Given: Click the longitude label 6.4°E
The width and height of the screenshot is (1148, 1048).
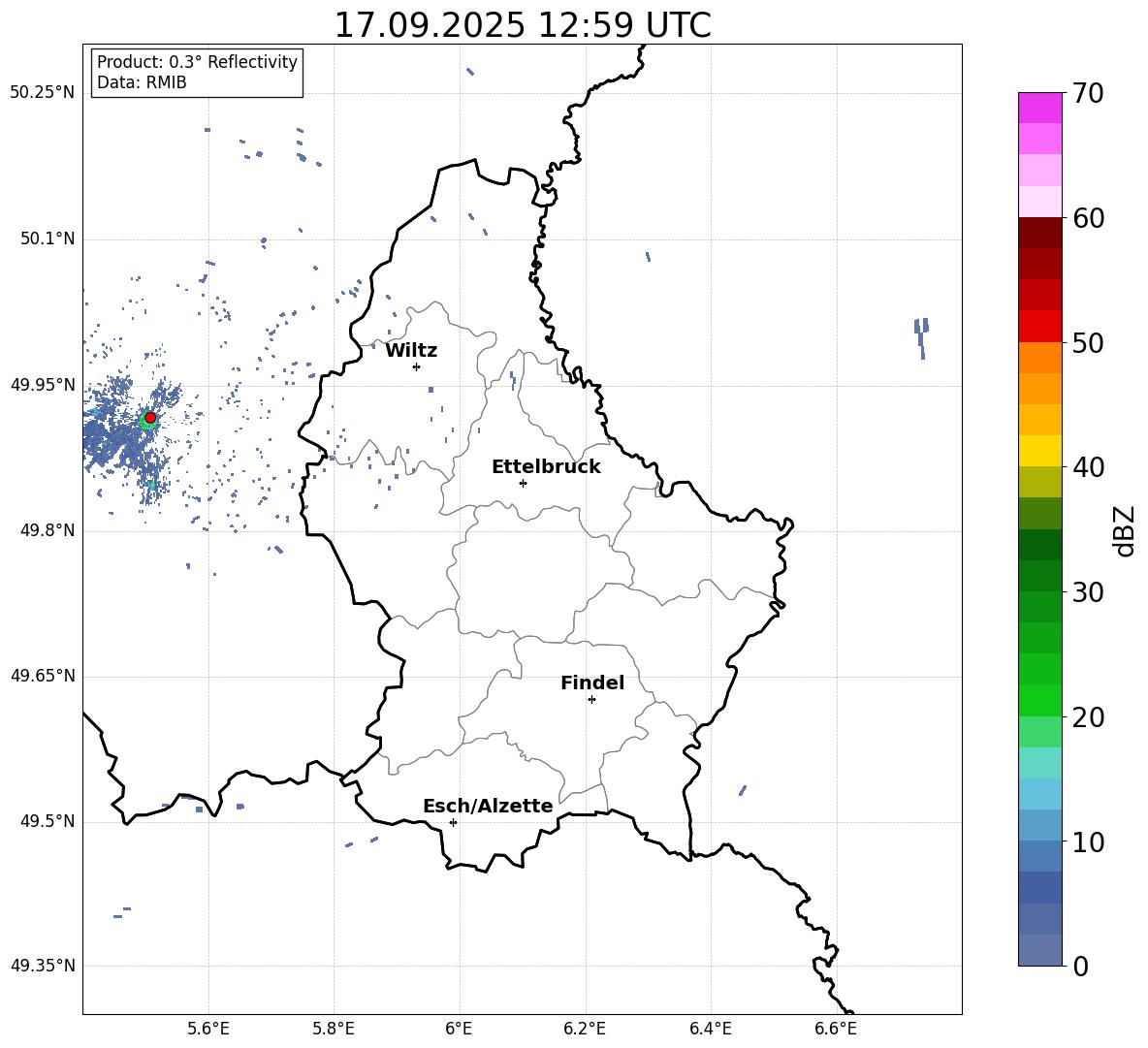Looking at the screenshot, I should tap(711, 1030).
